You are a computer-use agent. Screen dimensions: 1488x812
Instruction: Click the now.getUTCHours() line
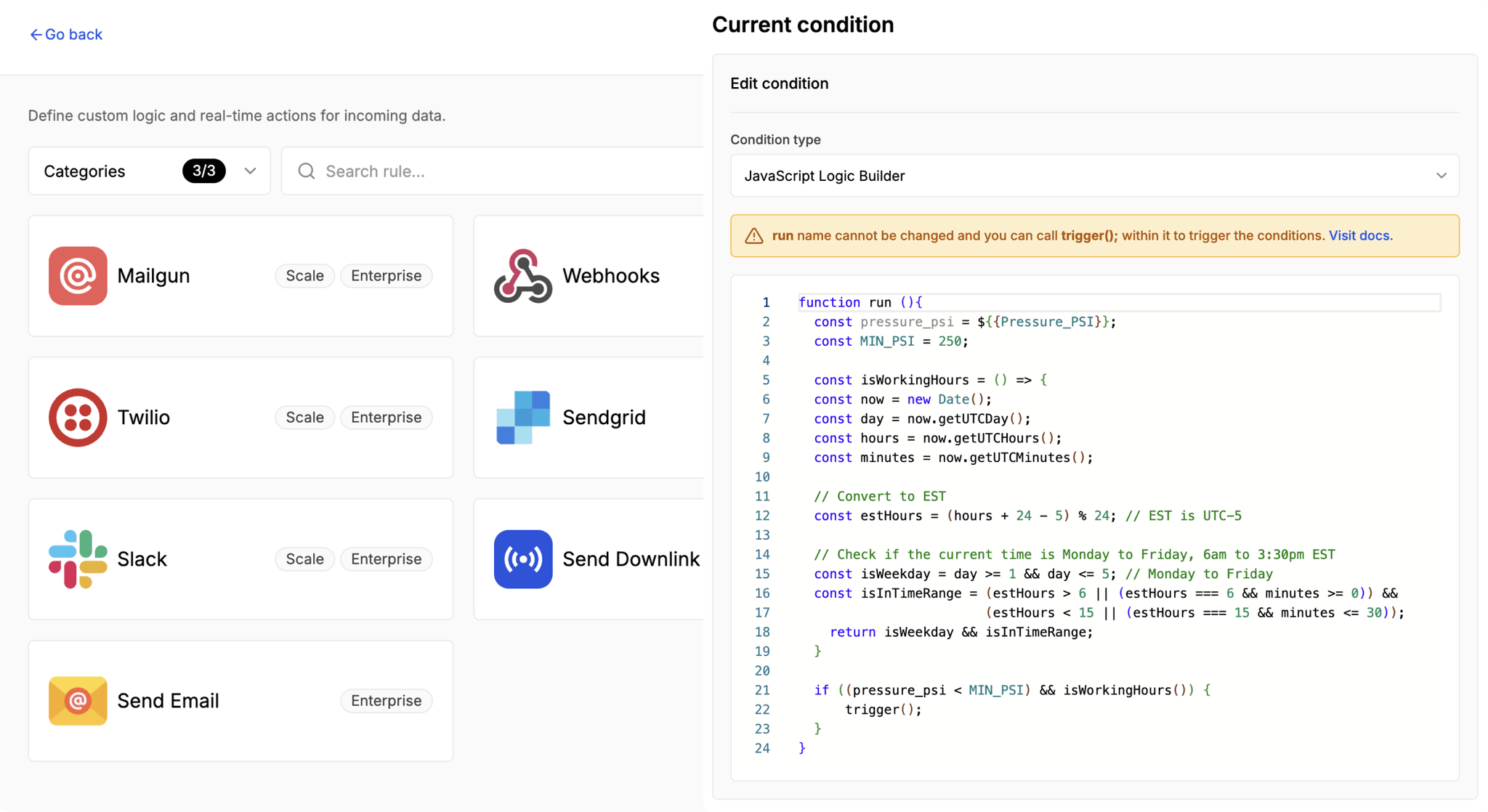[x=937, y=438]
